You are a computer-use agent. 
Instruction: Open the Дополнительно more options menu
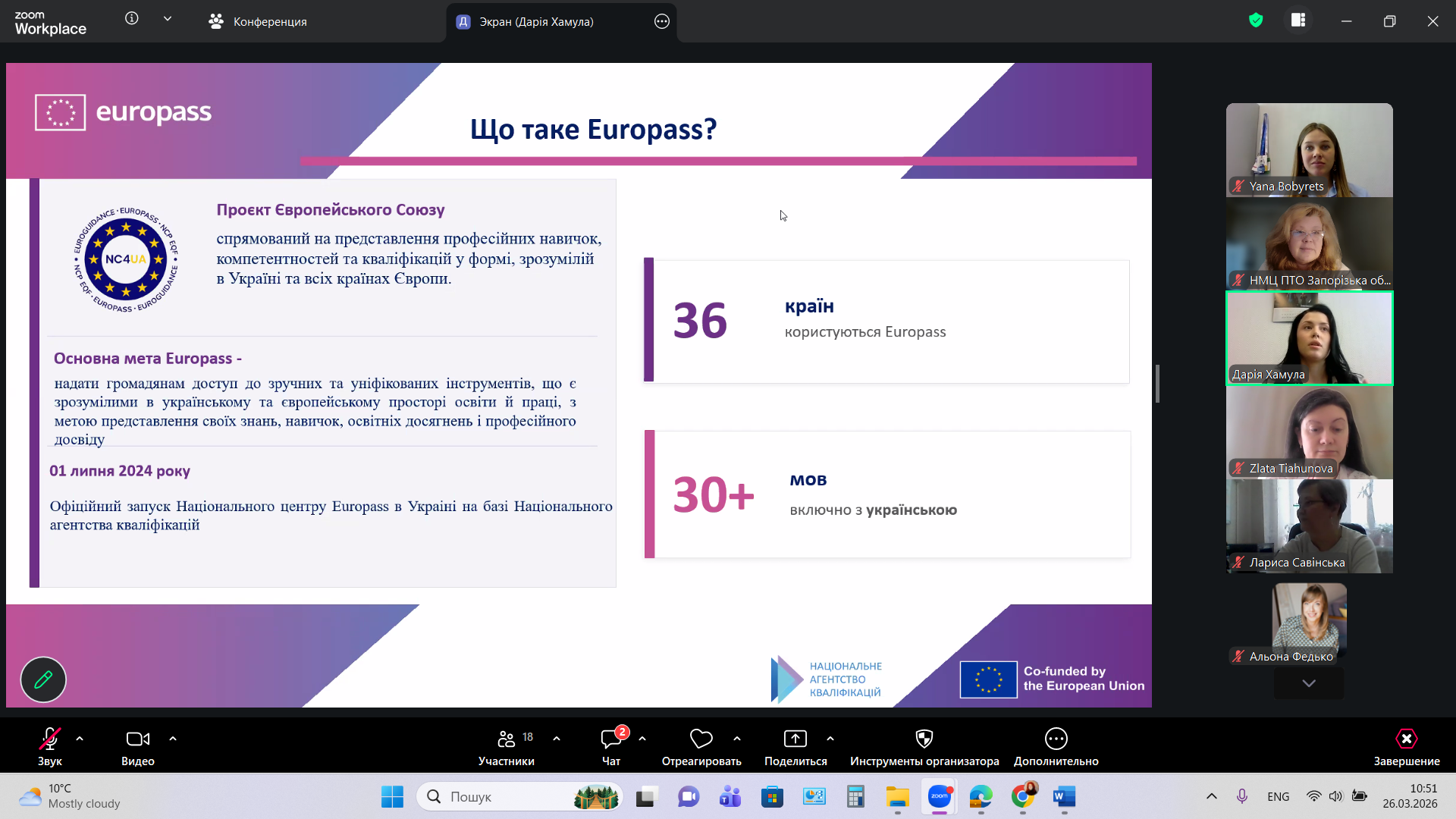1056,746
